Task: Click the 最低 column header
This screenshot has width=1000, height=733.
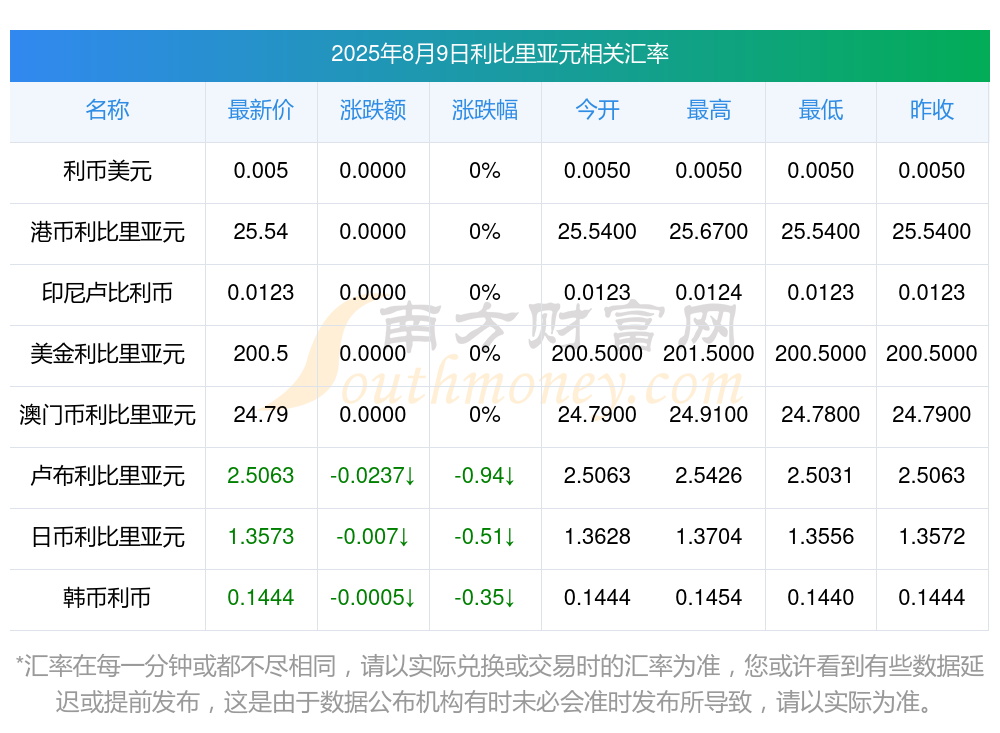Action: (821, 110)
